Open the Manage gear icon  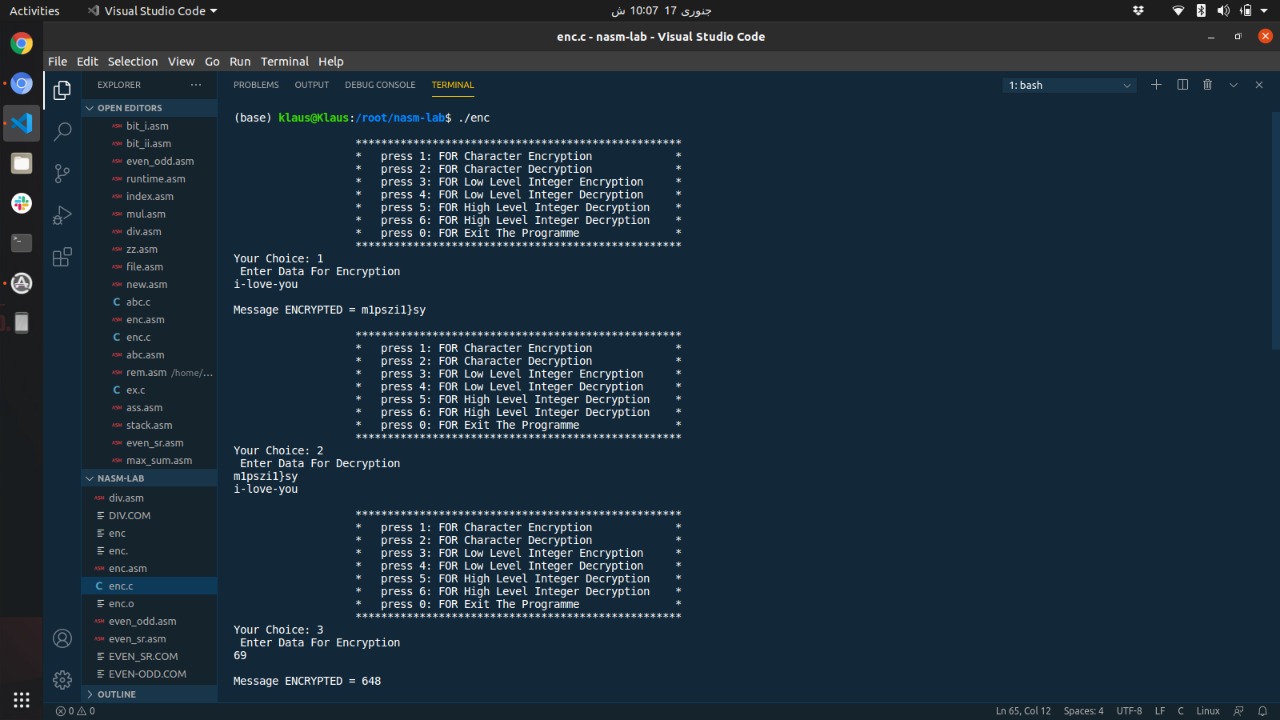(x=62, y=679)
